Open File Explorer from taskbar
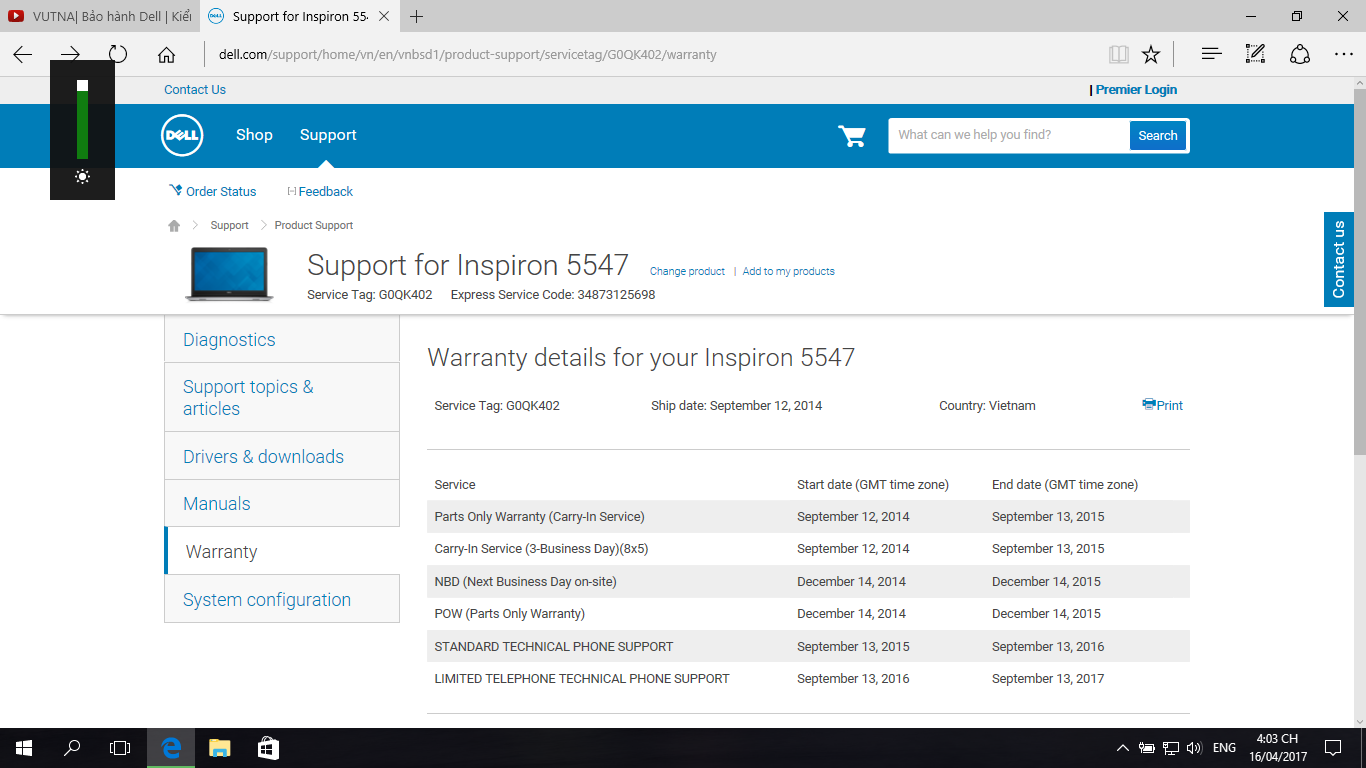The height and width of the screenshot is (768, 1366). coord(219,748)
